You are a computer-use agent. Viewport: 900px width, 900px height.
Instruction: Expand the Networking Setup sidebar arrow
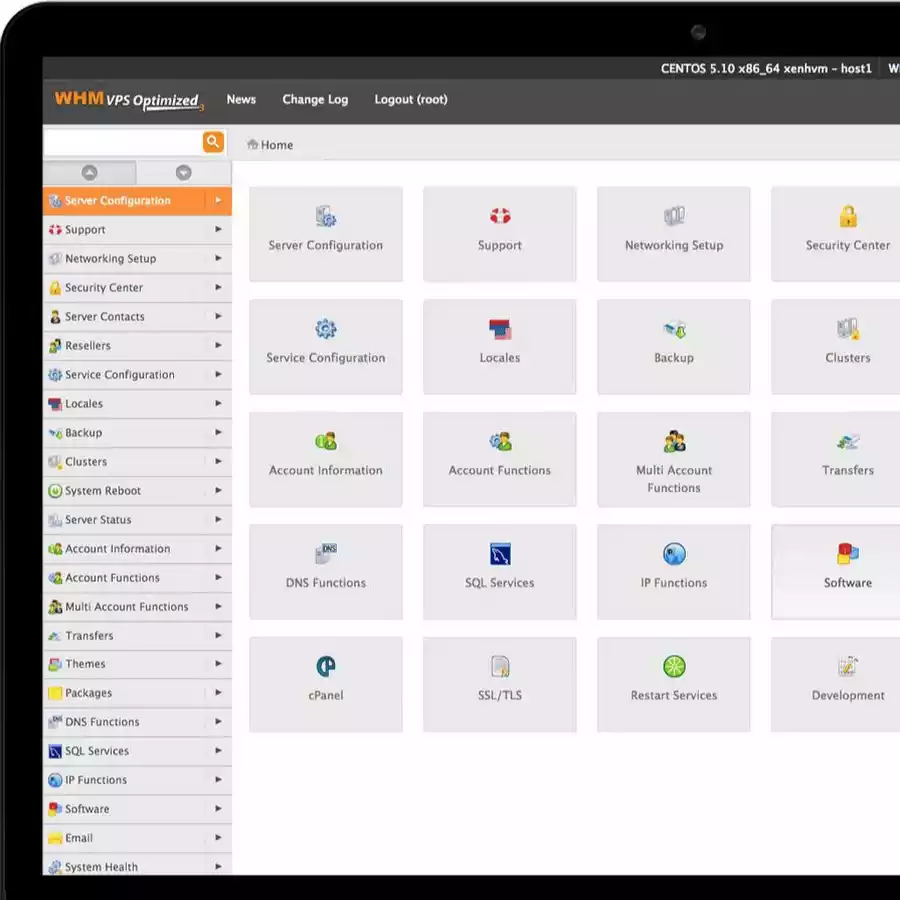(218, 258)
